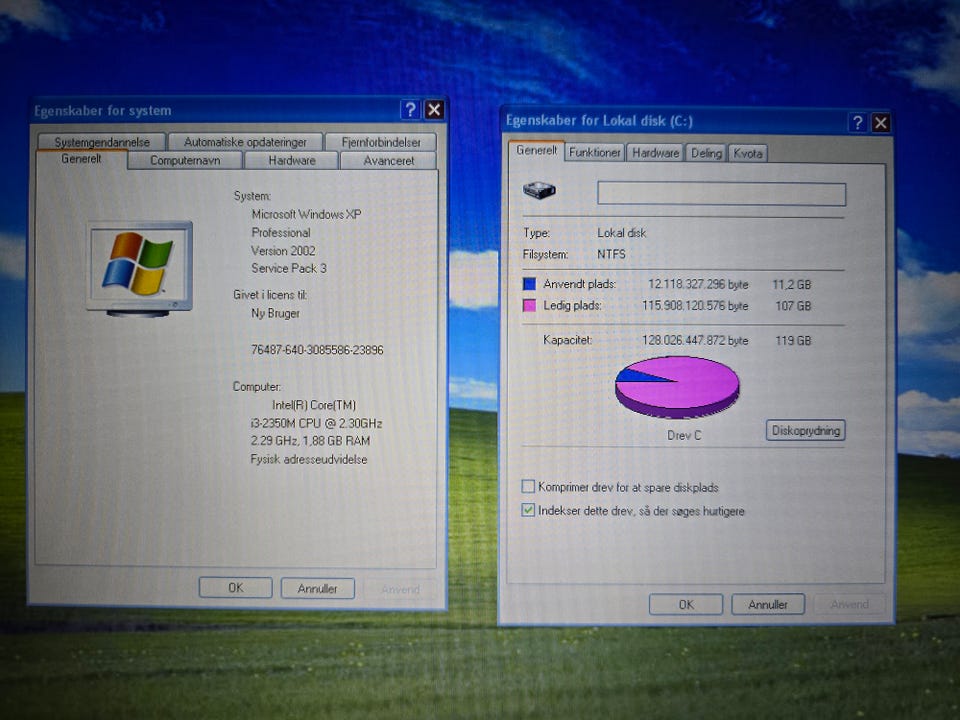Click the i3-2350M CPU @ 2.30GHz text
Image resolution: width=960 pixels, height=720 pixels.
[x=316, y=423]
